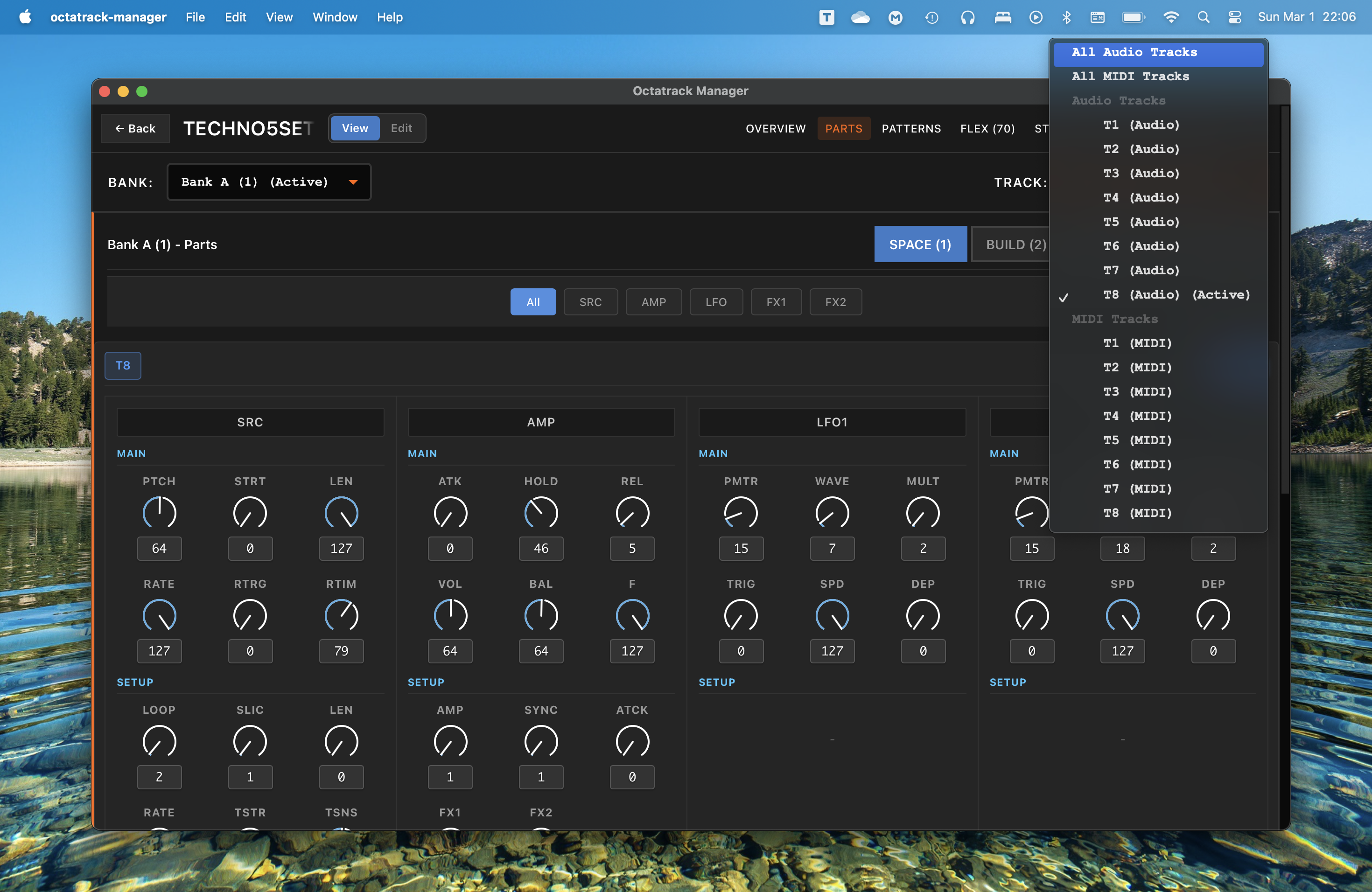Screen dimensions: 1372x892
Task: Enable the LFO parameter filter
Action: pos(716,301)
